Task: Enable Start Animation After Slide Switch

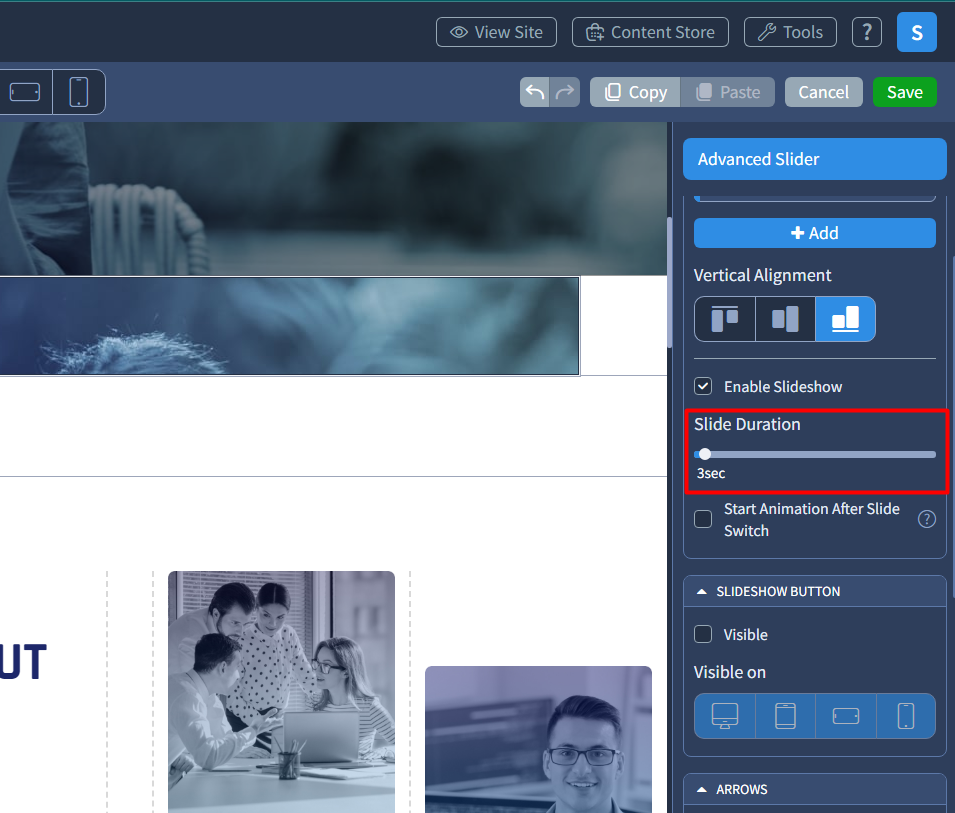Action: point(703,519)
